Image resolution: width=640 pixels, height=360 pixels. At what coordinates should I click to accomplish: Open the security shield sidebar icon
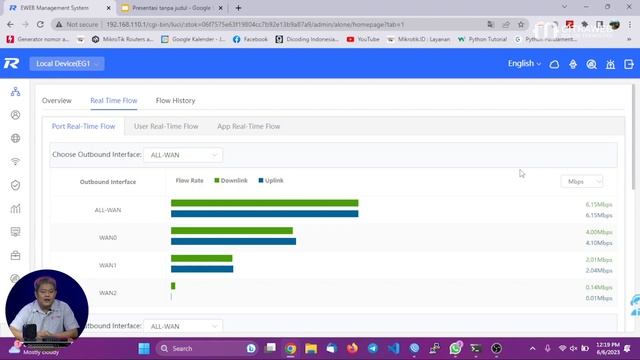tap(16, 185)
